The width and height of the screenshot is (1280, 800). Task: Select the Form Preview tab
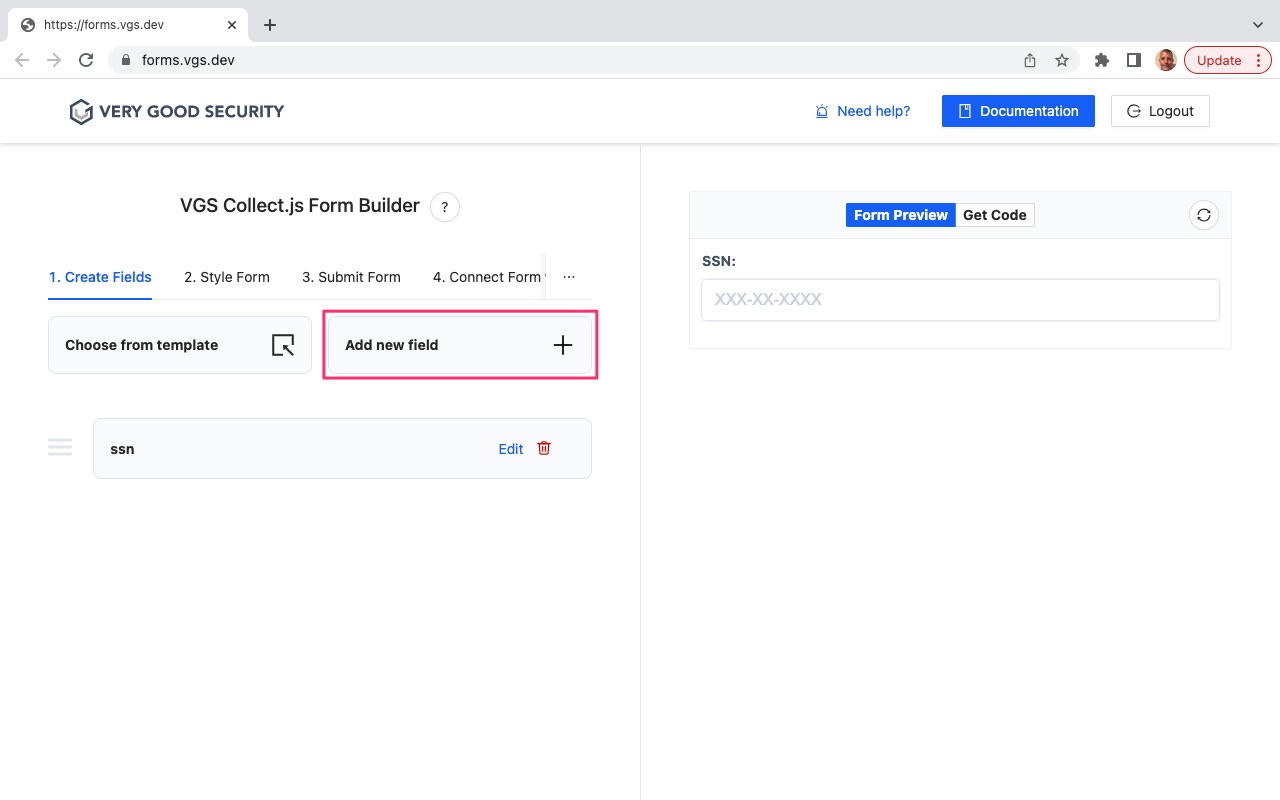pos(901,215)
